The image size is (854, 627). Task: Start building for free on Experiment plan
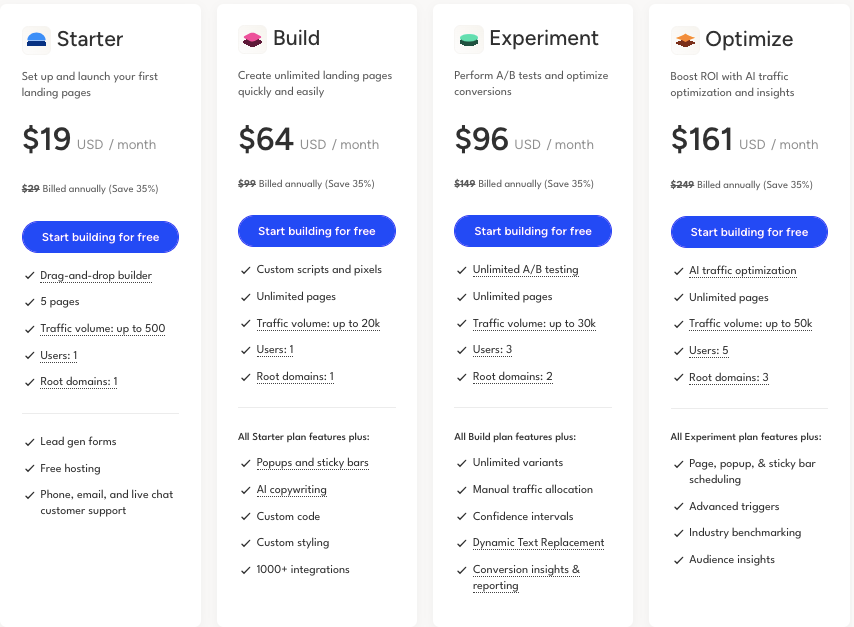[x=532, y=231]
